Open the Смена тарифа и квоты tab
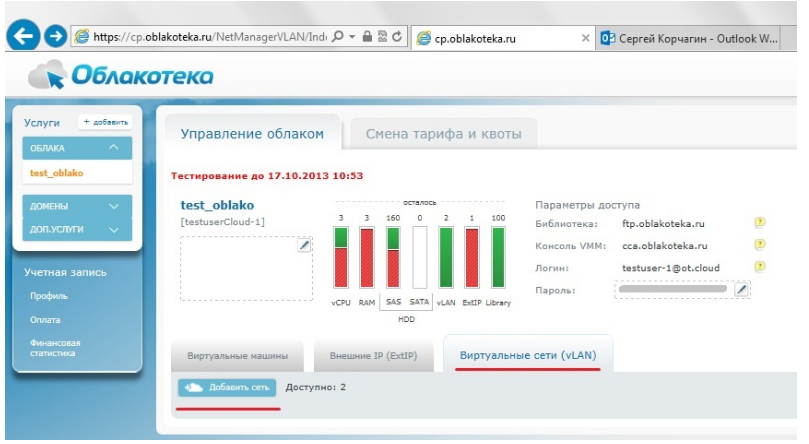809x444 pixels. tap(444, 134)
